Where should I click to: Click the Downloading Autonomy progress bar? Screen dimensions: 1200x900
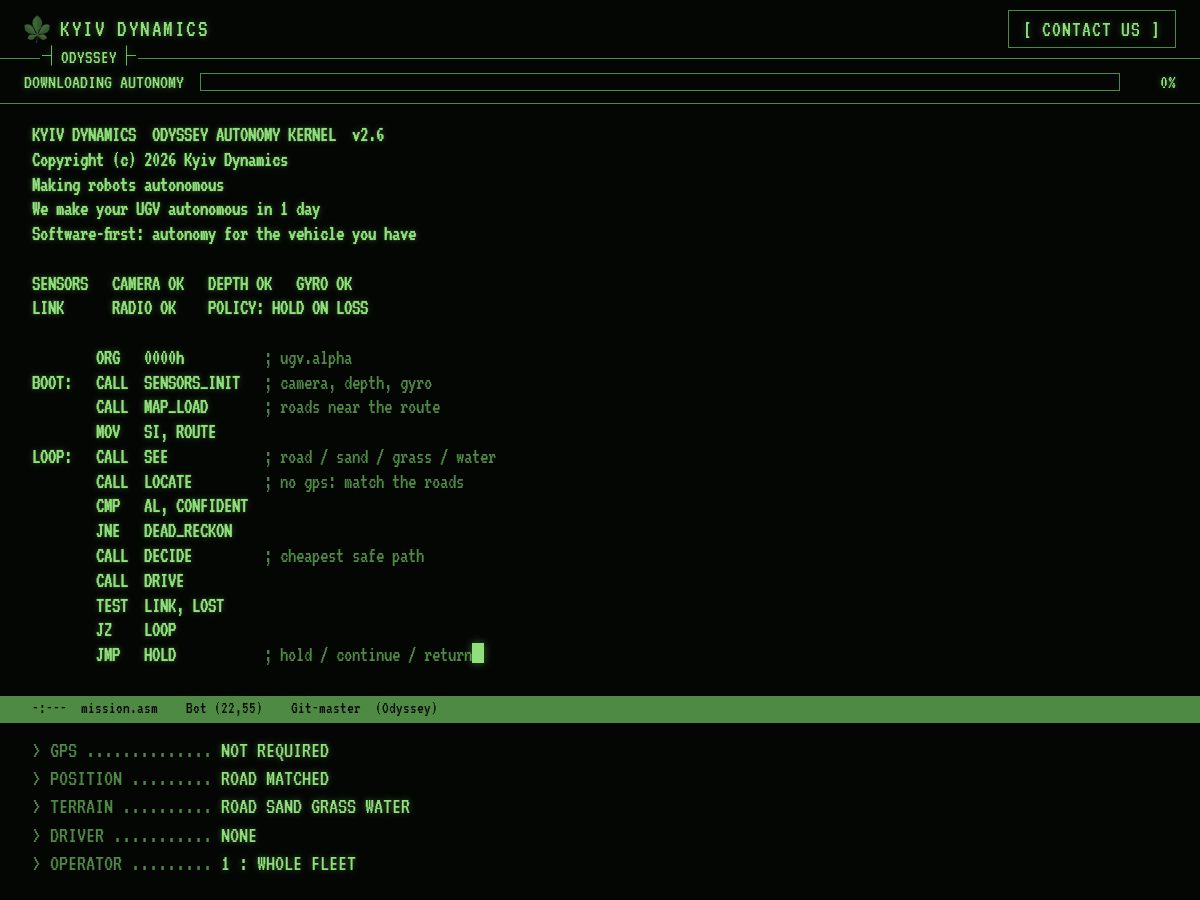click(660, 82)
